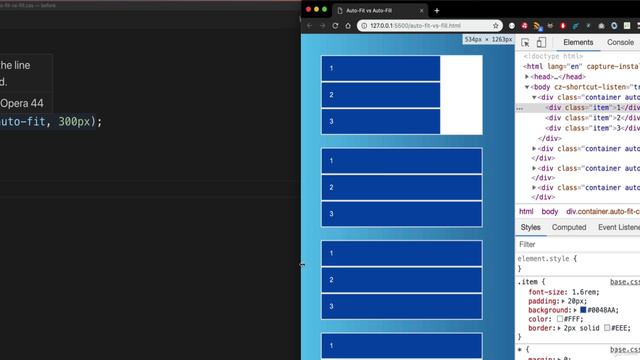Click the html breadcrumb
The image size is (640, 360).
tap(526, 211)
